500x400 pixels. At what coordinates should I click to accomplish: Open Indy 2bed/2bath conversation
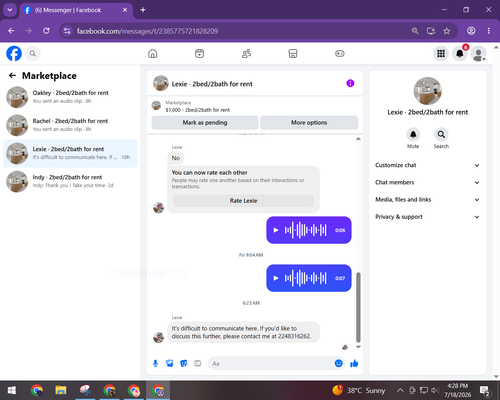(70, 181)
